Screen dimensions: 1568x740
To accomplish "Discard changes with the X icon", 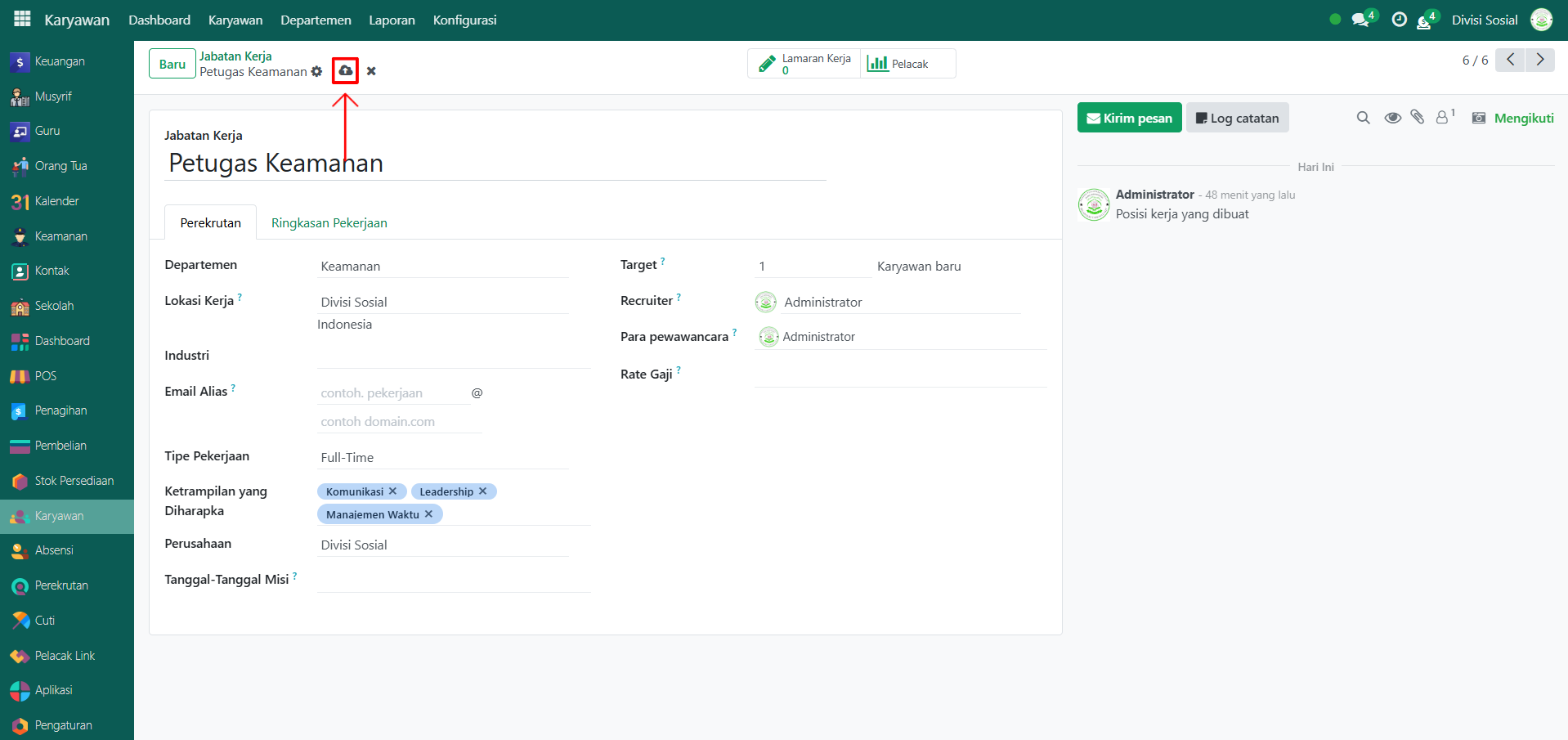I will pos(371,71).
